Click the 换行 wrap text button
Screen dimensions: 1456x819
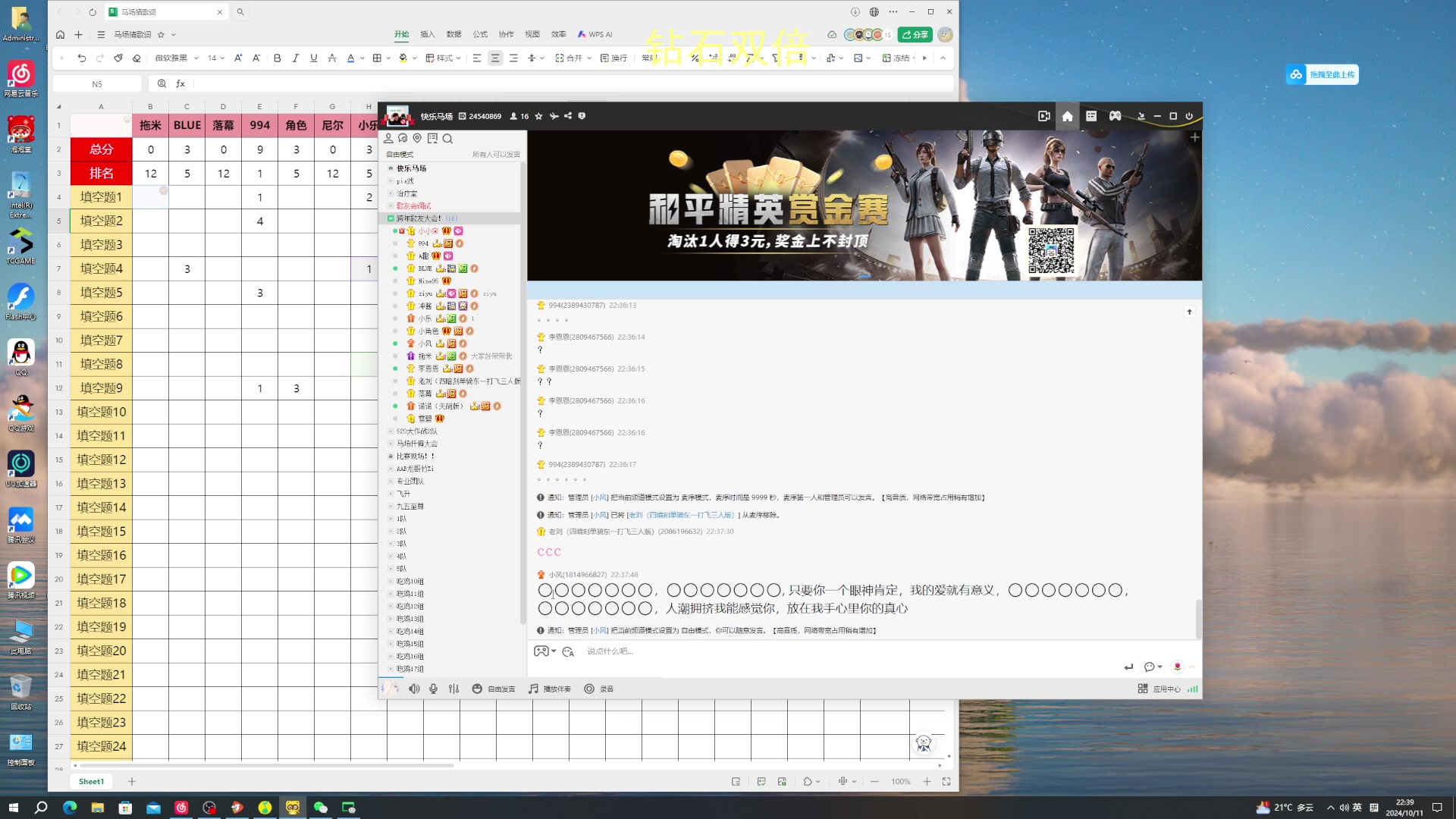pos(613,58)
